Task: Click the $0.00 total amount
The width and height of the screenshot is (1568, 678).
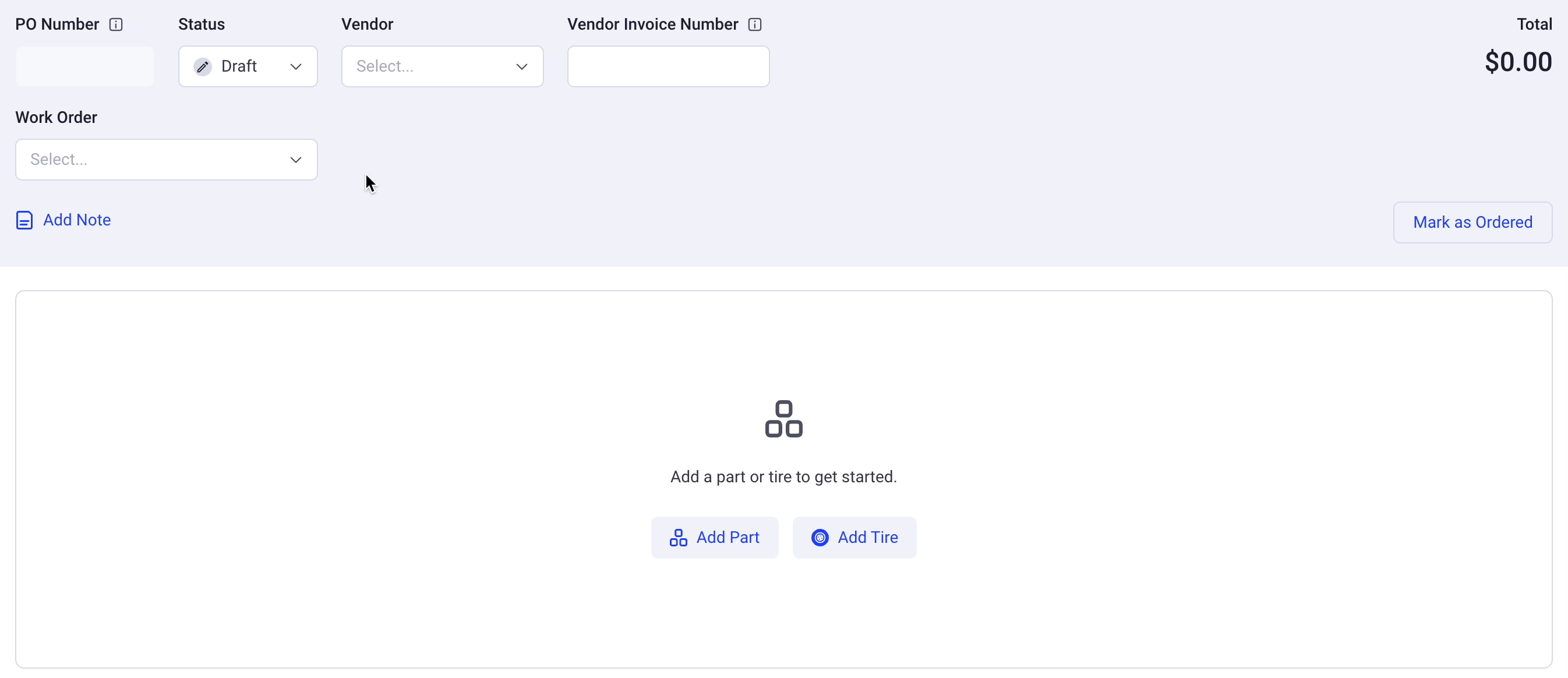Action: (x=1518, y=62)
